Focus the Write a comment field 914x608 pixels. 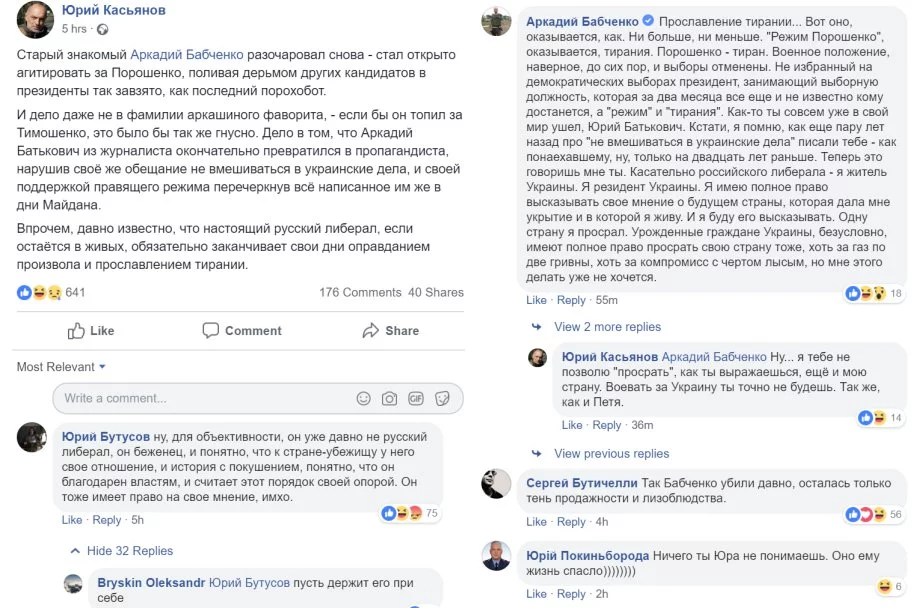(x=200, y=398)
